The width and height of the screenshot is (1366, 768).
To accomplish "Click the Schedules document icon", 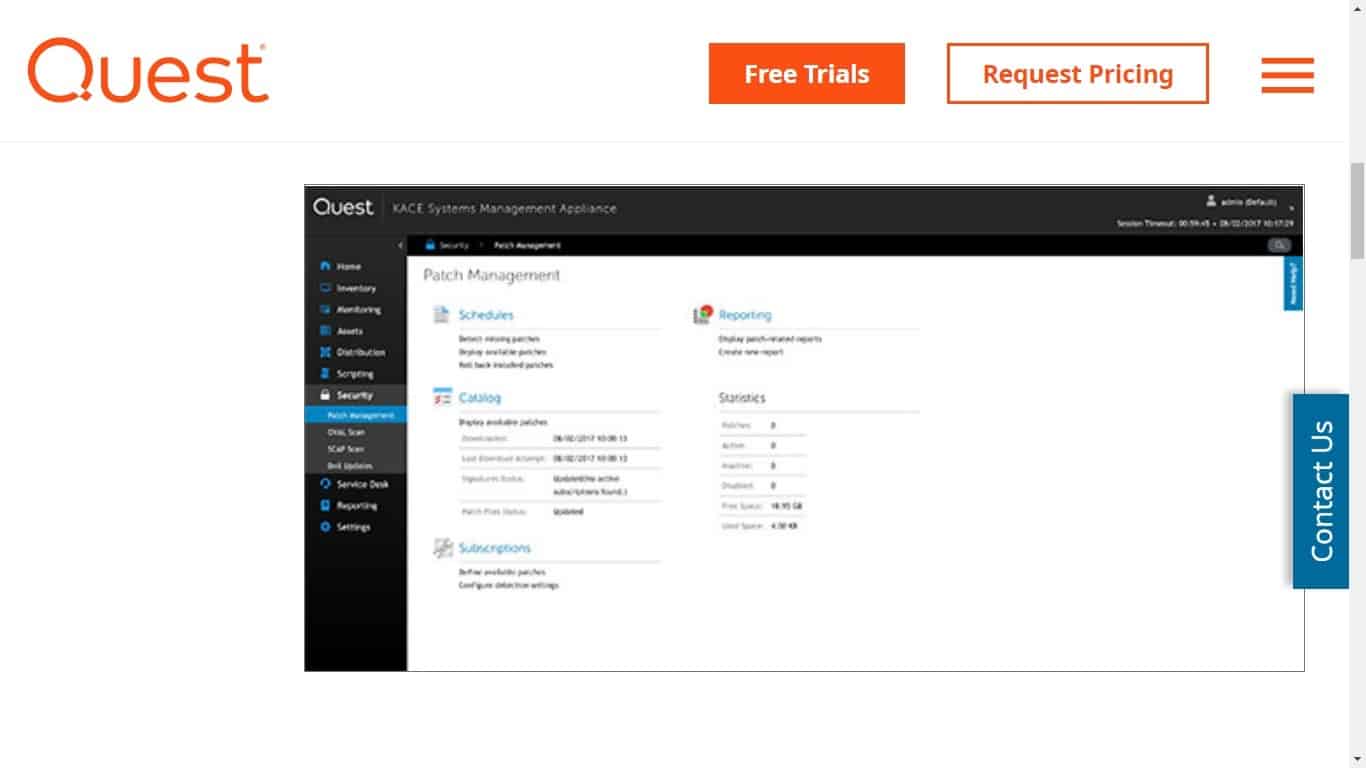I will click(441, 315).
